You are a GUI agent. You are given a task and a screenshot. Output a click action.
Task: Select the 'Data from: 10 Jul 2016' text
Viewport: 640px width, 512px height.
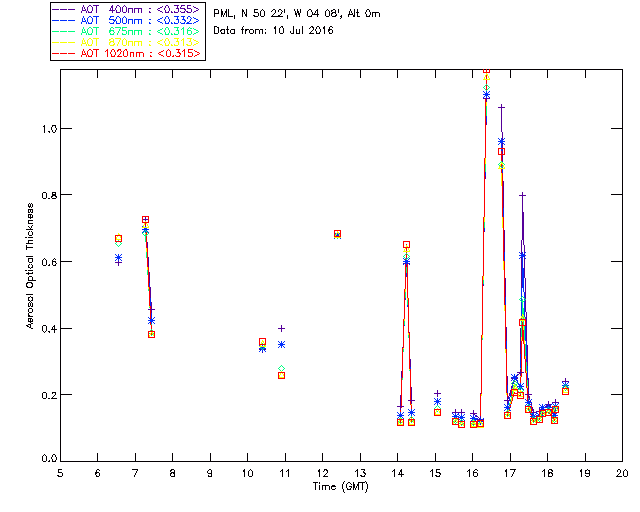click(273, 31)
